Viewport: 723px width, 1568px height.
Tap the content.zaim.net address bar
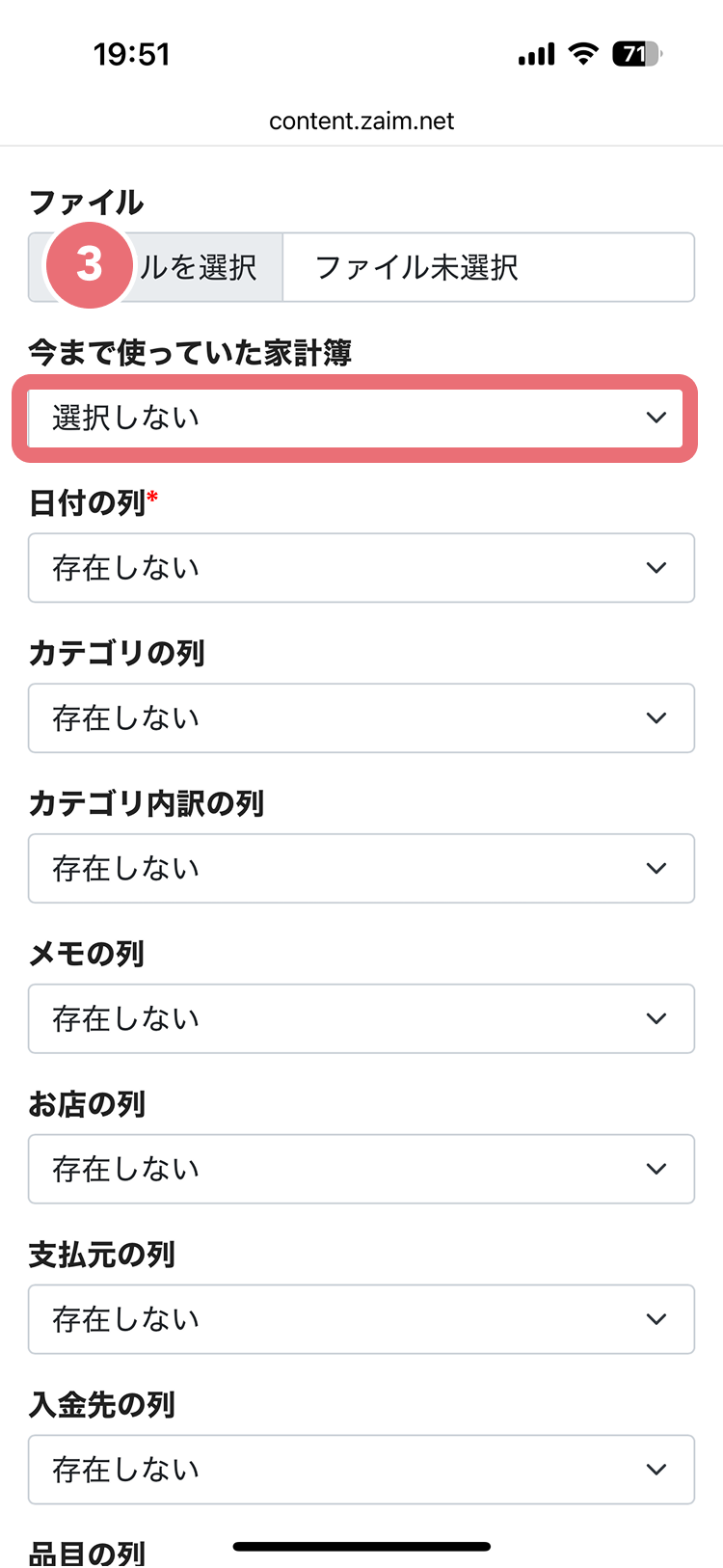pyautogui.click(x=361, y=121)
